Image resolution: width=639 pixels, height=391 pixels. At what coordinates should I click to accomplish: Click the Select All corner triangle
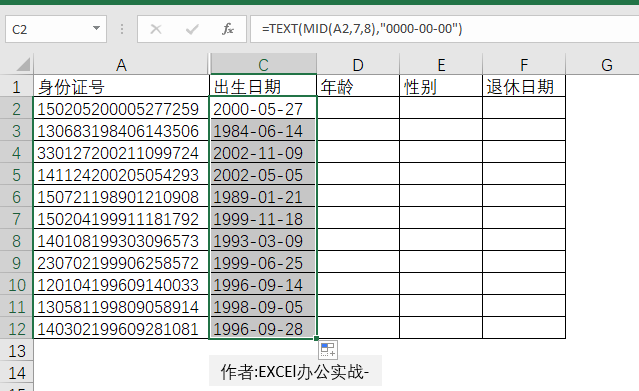coord(23,64)
